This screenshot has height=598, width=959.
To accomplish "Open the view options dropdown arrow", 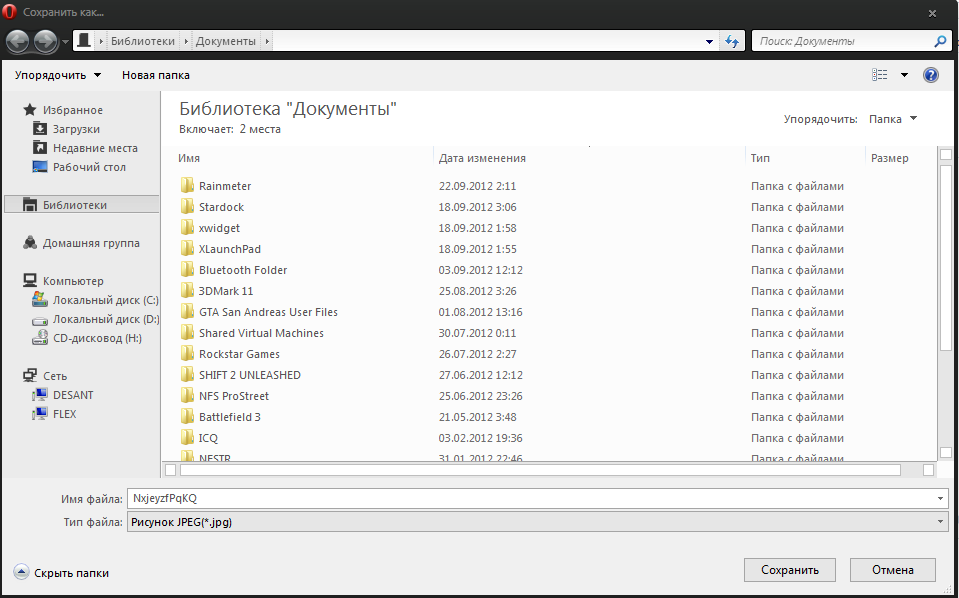I will point(904,75).
